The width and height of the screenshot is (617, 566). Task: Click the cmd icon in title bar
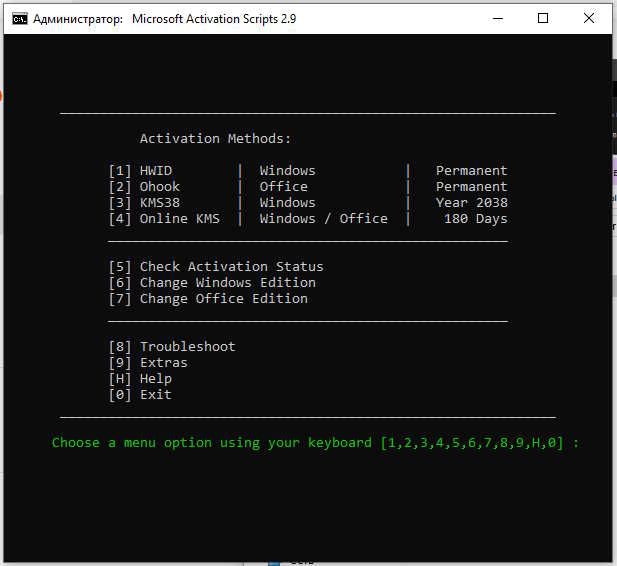[x=20, y=18]
